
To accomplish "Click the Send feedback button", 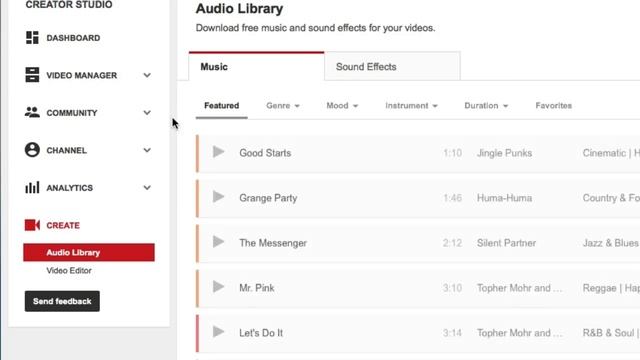I will [x=62, y=301].
